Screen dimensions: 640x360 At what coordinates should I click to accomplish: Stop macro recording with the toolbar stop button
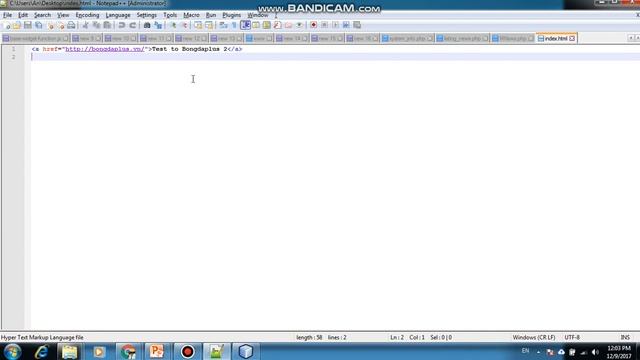(x=324, y=25)
